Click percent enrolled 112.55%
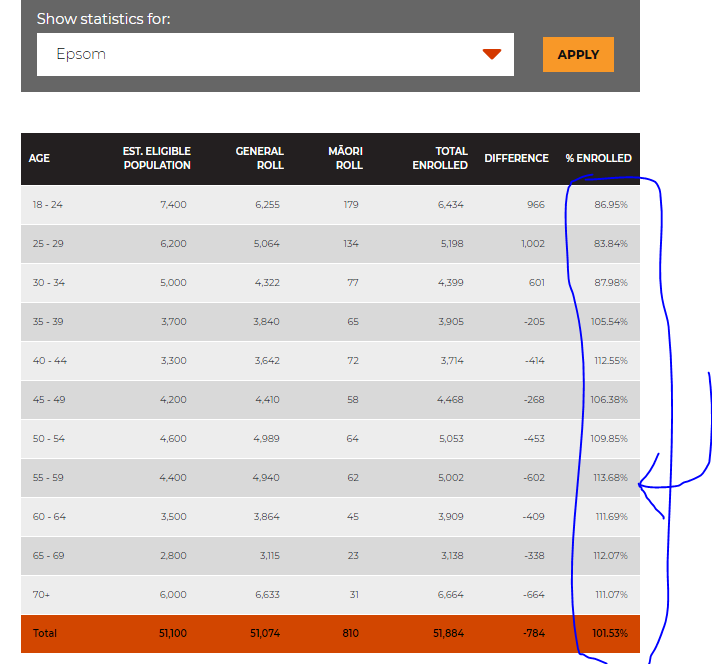This screenshot has height=664, width=712. pyautogui.click(x=611, y=361)
